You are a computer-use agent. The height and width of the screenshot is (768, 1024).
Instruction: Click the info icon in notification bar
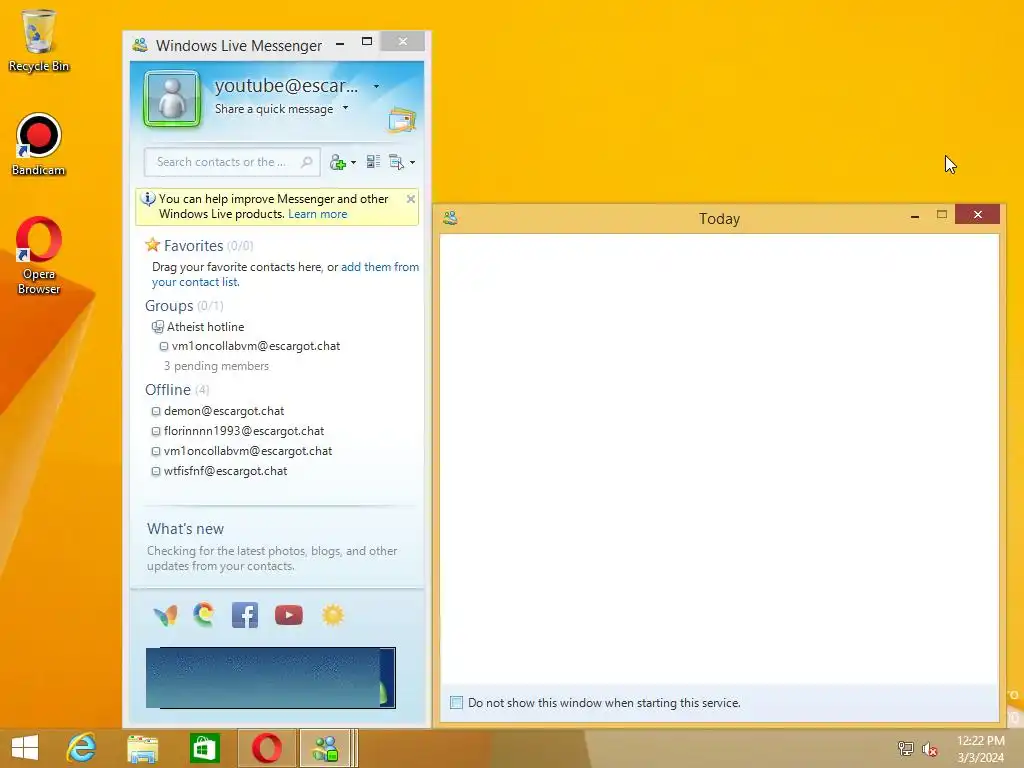point(148,199)
